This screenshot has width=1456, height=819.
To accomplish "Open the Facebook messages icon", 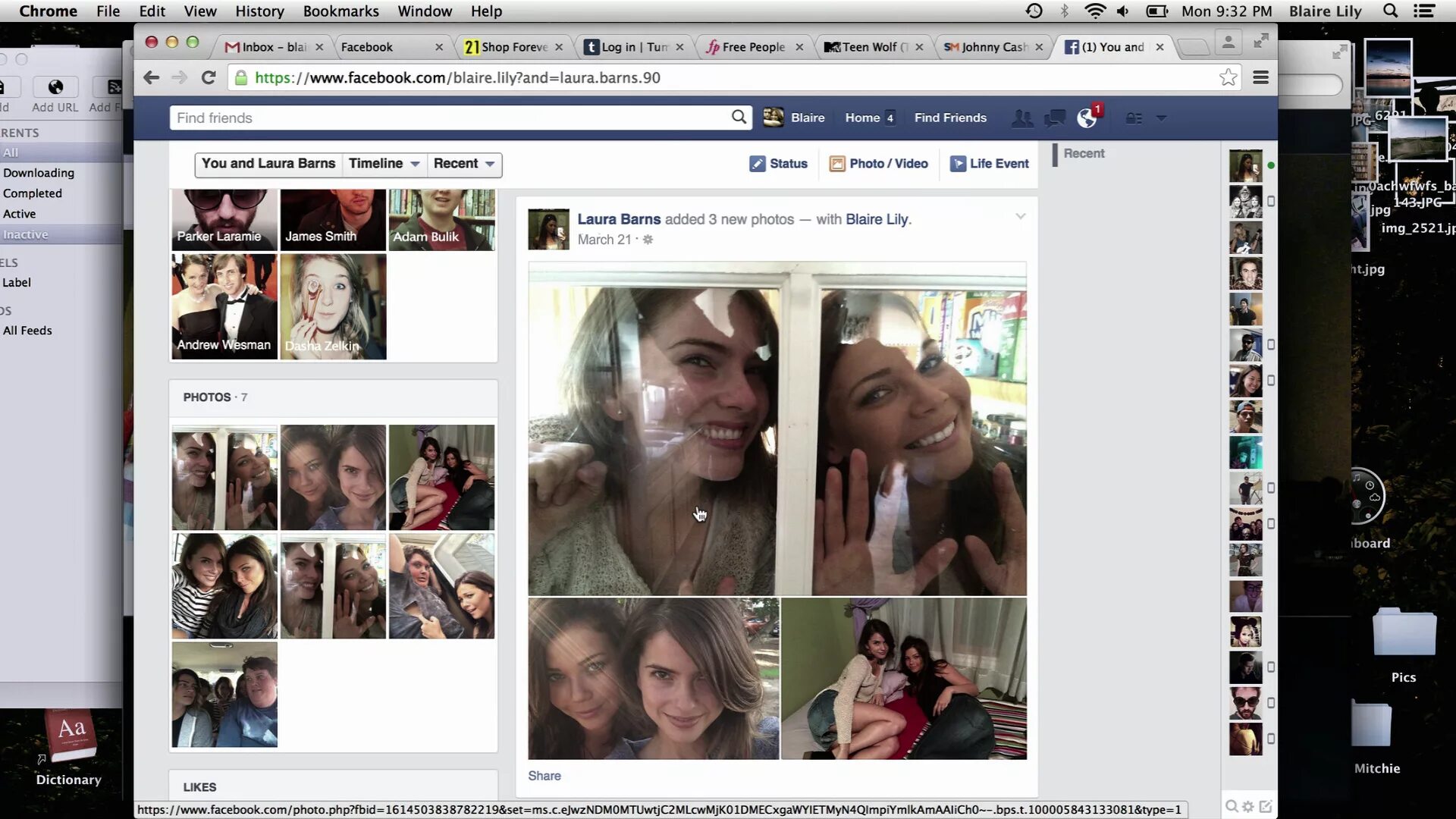I will [1054, 118].
